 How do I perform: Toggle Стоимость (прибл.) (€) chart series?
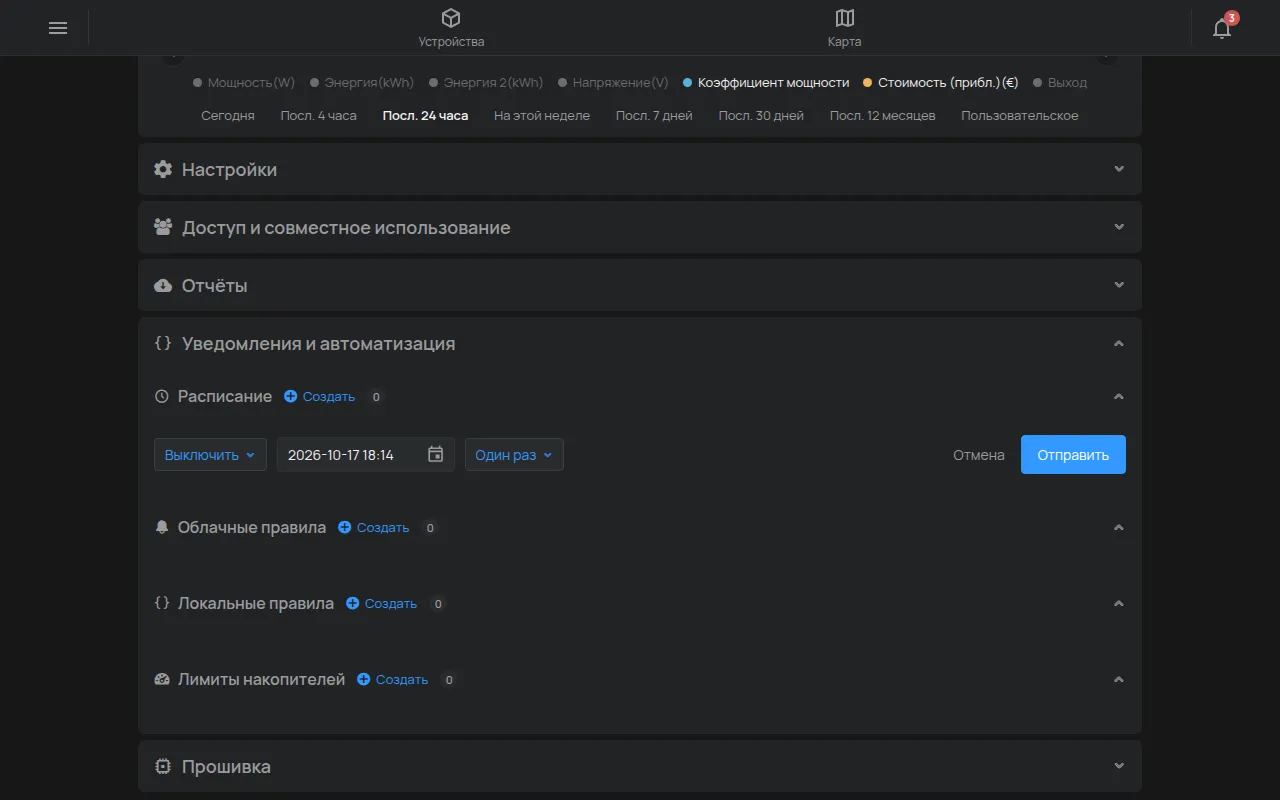940,83
